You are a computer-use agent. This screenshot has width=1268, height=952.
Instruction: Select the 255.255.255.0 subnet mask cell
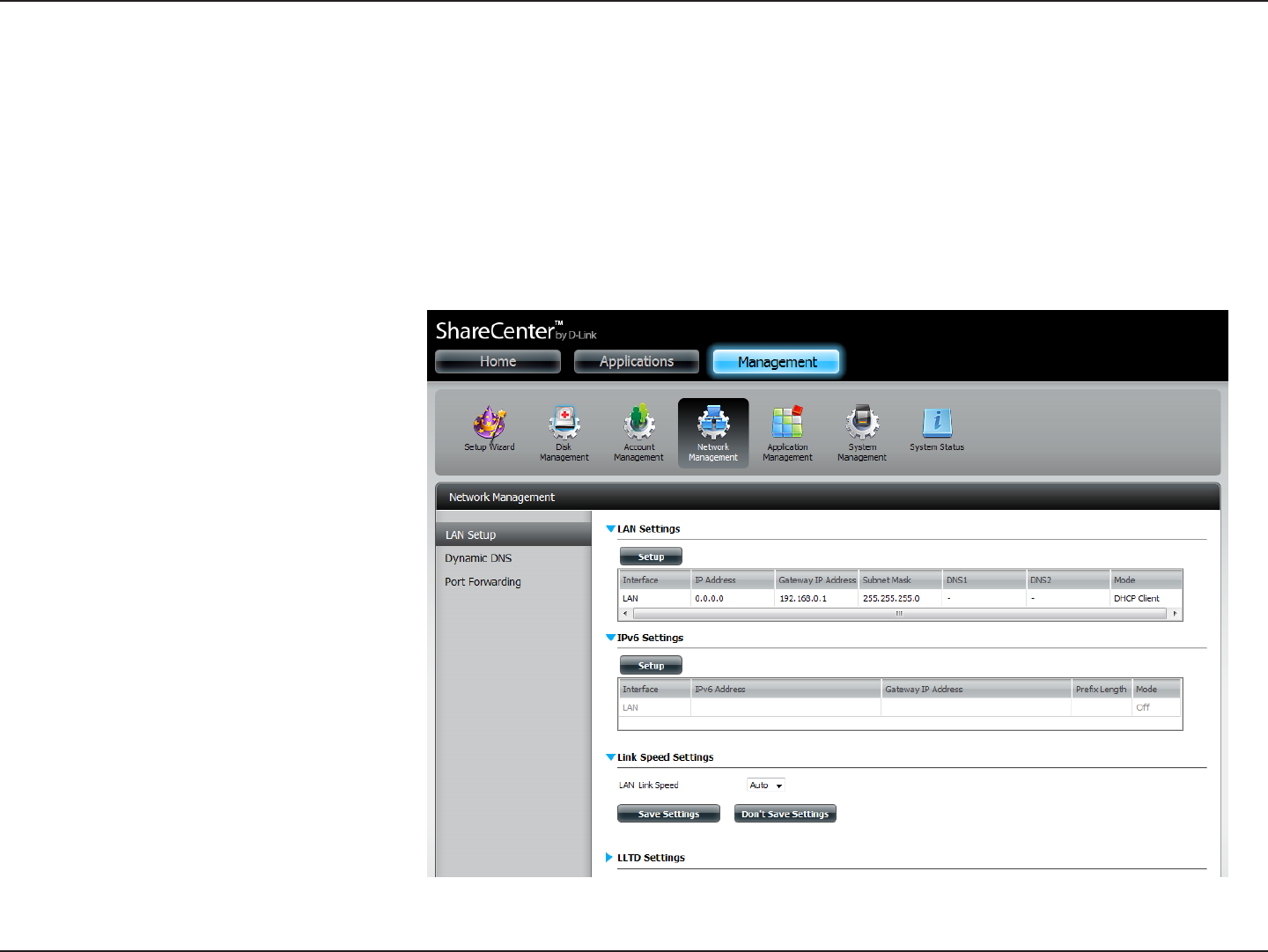click(900, 599)
